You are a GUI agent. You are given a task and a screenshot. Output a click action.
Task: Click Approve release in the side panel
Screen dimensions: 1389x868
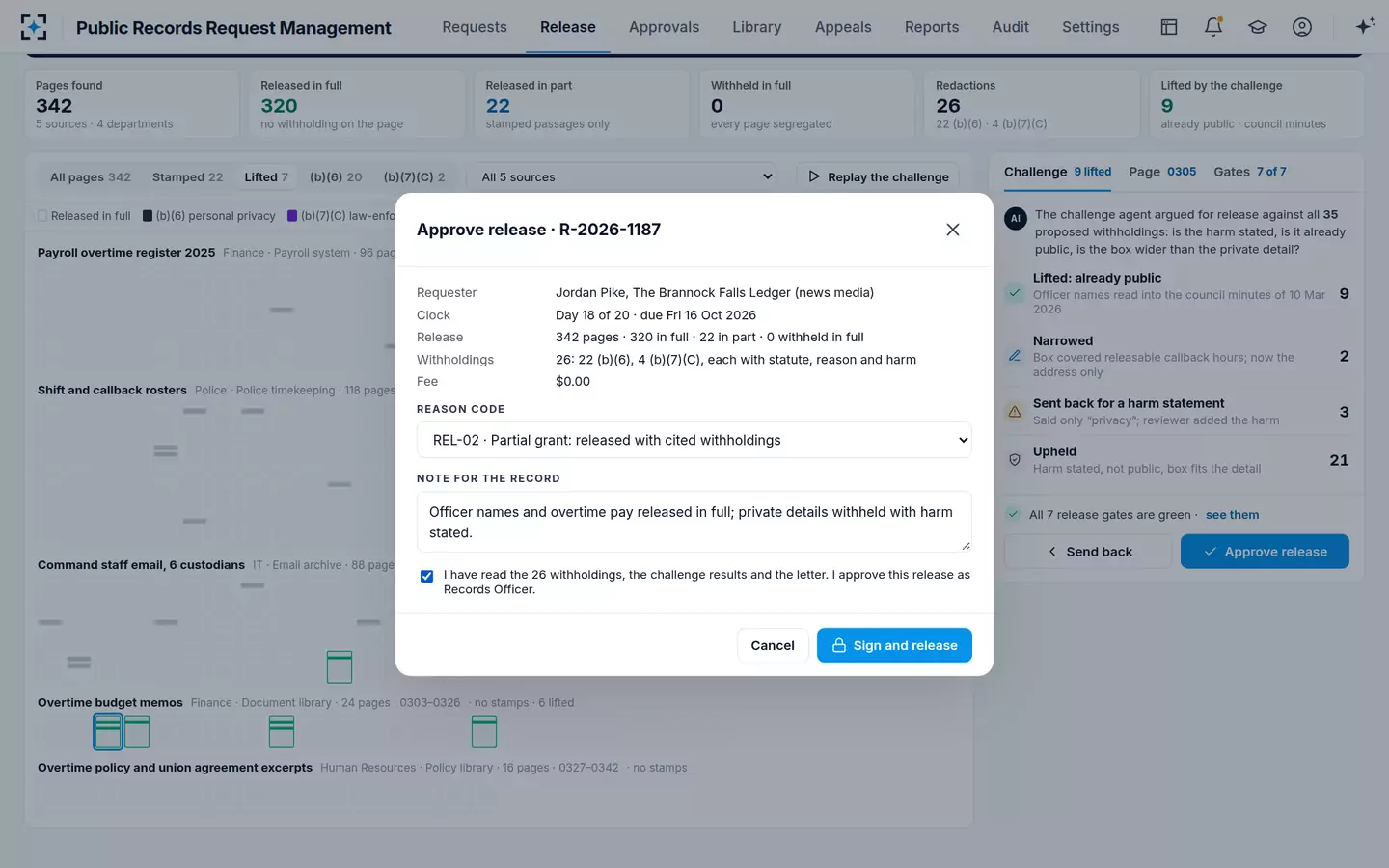(x=1265, y=552)
